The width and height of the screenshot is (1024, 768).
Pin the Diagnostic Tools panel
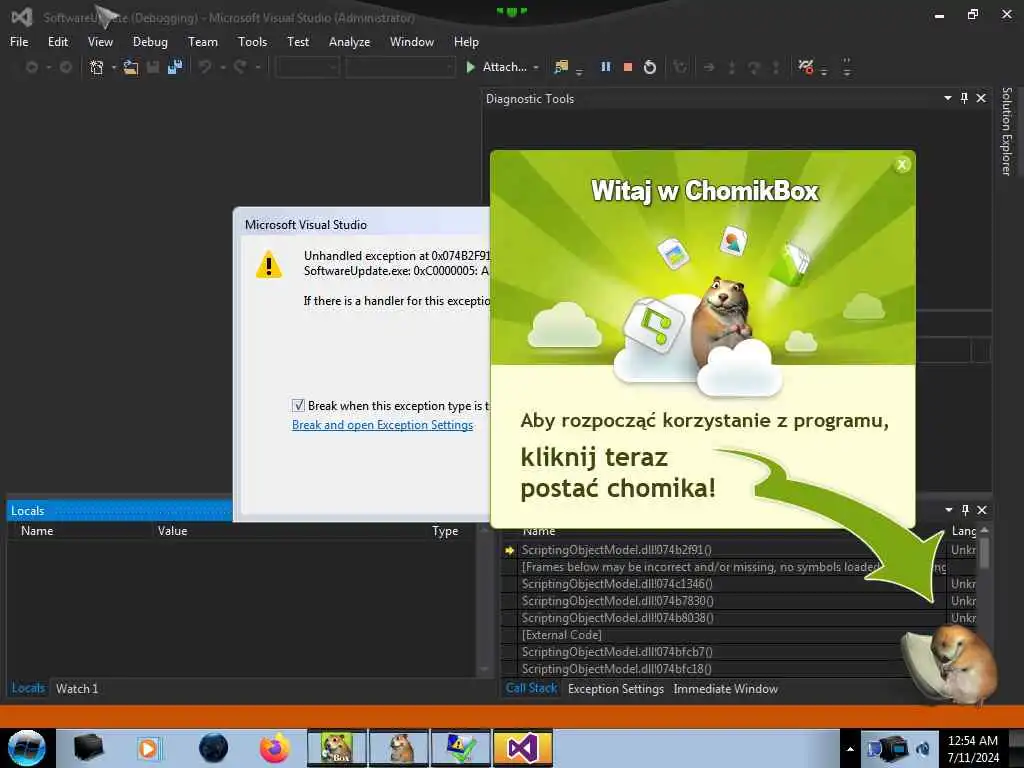pyautogui.click(x=965, y=98)
